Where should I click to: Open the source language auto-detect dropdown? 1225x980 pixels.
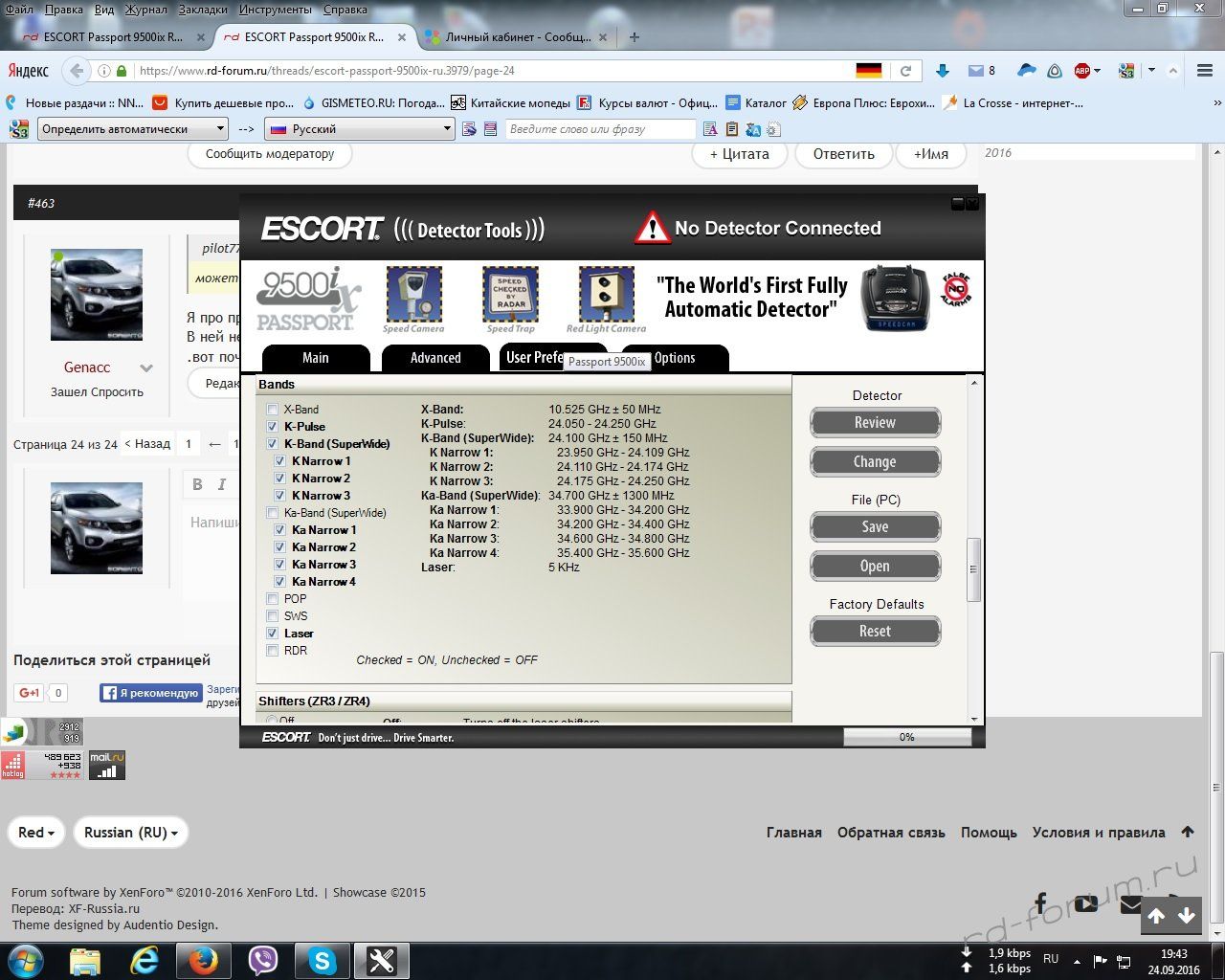pos(133,128)
